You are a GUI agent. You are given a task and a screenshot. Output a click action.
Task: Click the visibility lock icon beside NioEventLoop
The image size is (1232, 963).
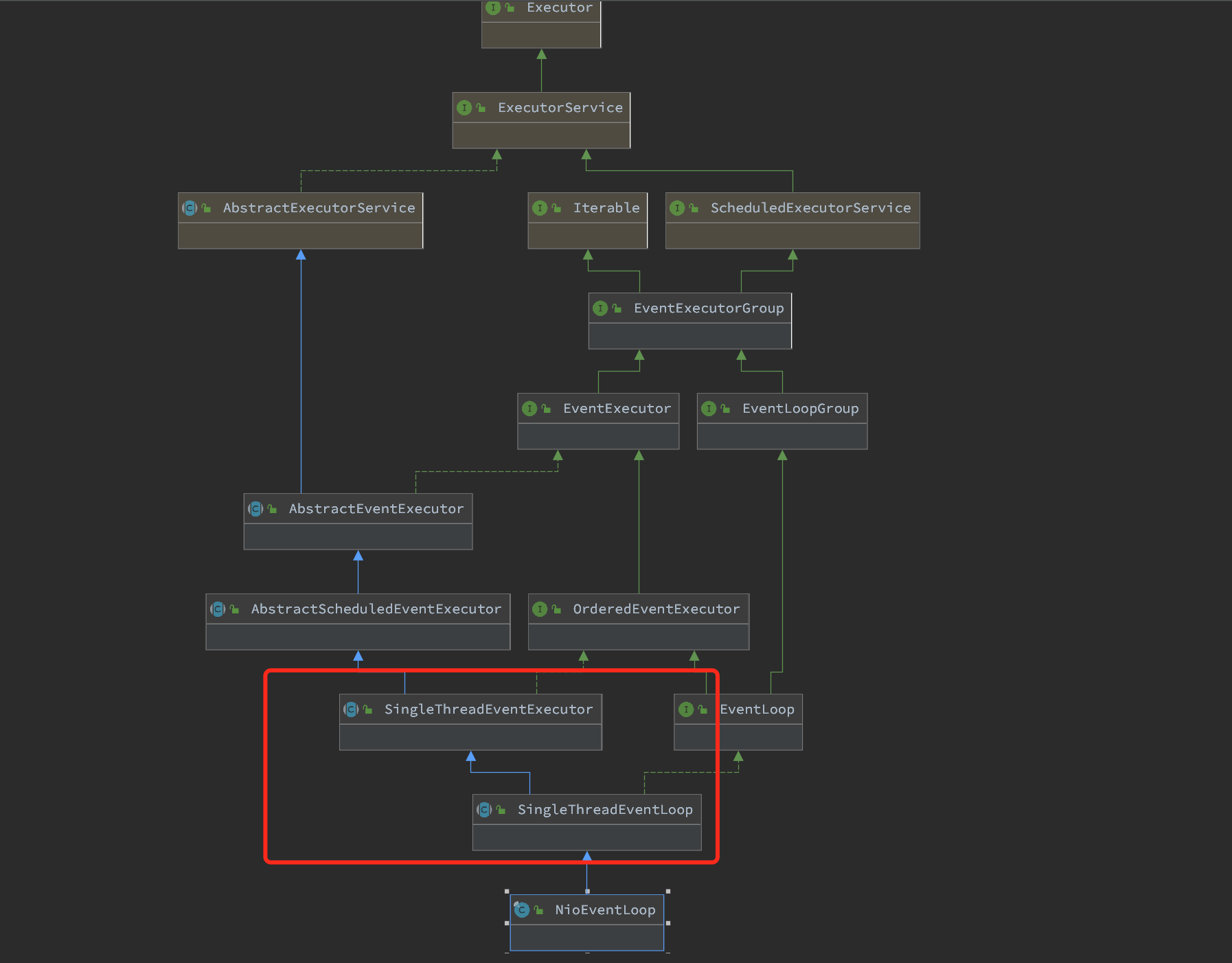[538, 910]
